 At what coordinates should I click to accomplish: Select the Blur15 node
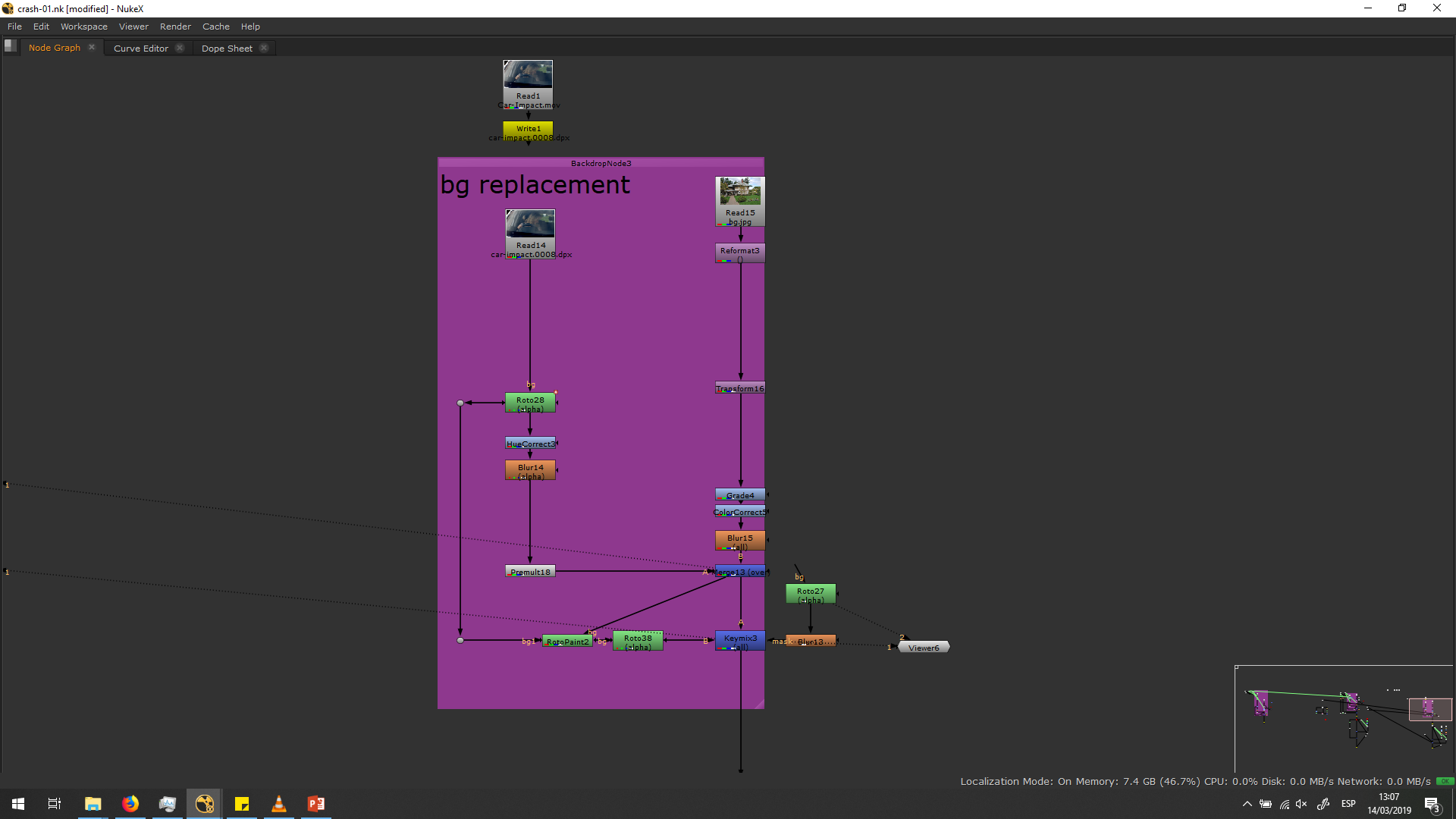click(740, 541)
